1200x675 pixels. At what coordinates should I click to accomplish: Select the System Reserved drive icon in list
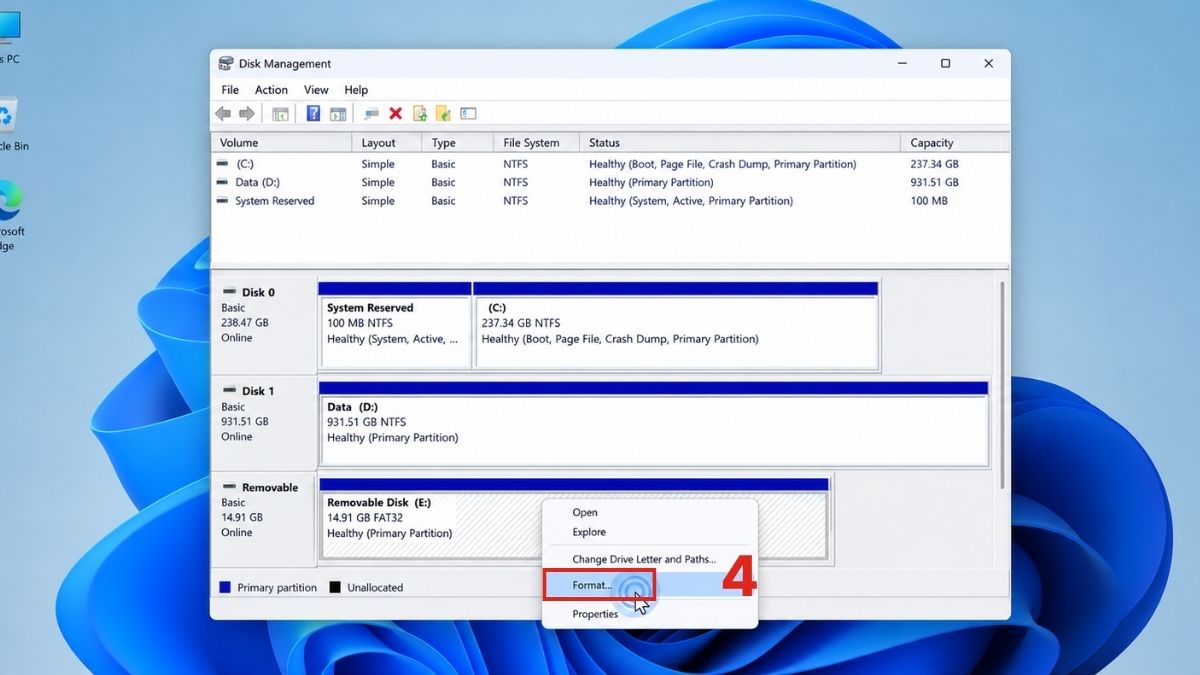pyautogui.click(x=222, y=201)
